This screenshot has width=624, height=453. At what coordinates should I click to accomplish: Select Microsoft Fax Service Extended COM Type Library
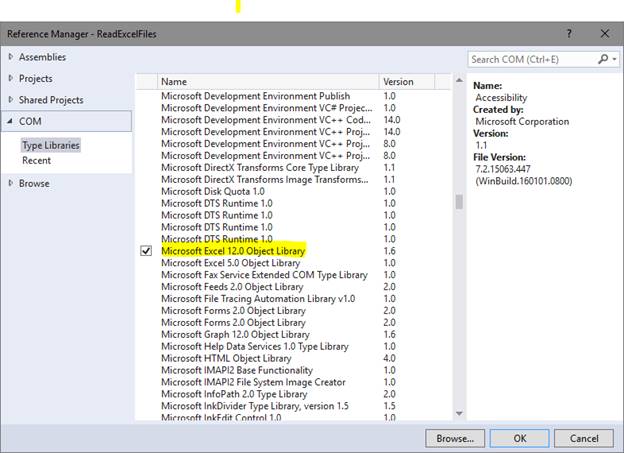(x=293, y=275)
